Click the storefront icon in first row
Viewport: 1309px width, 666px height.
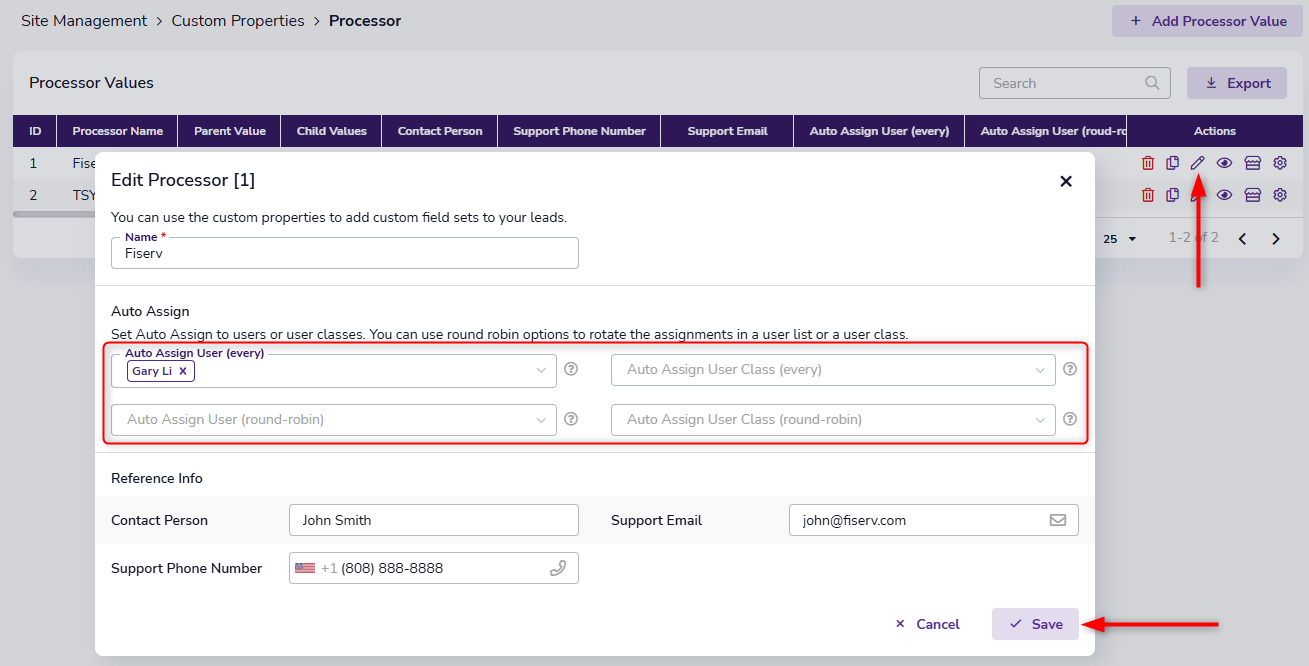click(x=1252, y=163)
